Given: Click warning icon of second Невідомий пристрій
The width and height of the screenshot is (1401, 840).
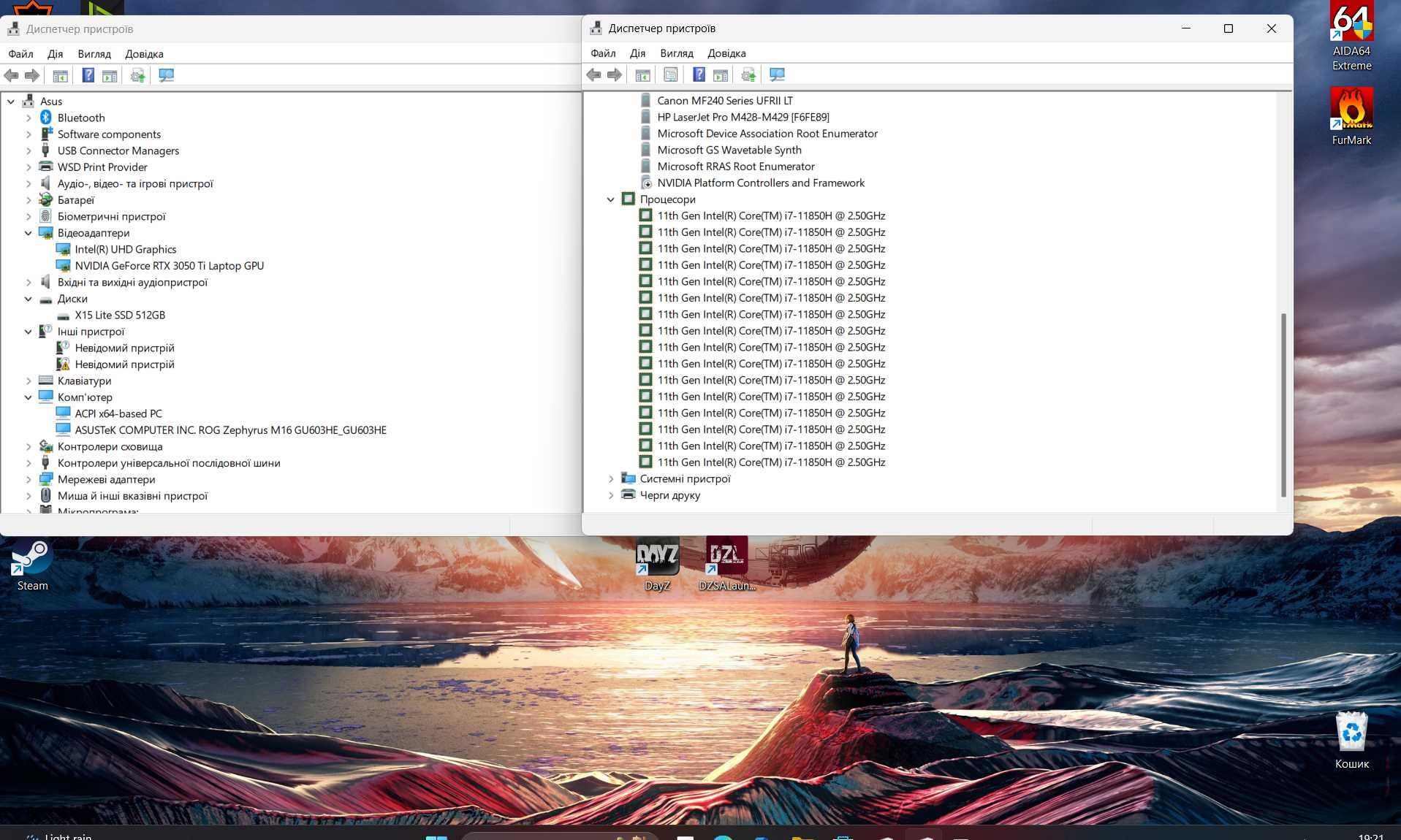Looking at the screenshot, I should [63, 364].
